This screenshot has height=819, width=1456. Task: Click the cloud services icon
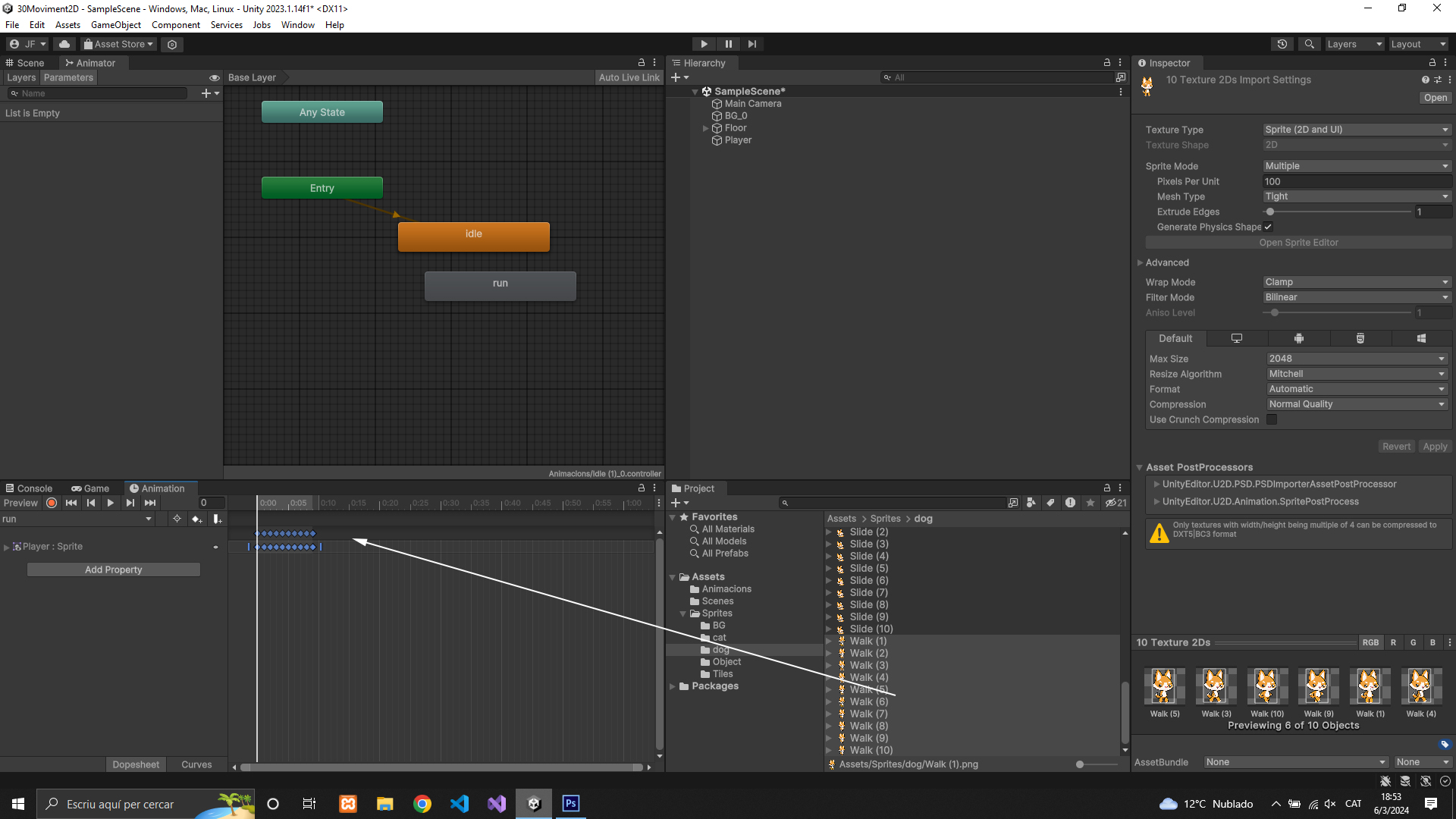64,44
